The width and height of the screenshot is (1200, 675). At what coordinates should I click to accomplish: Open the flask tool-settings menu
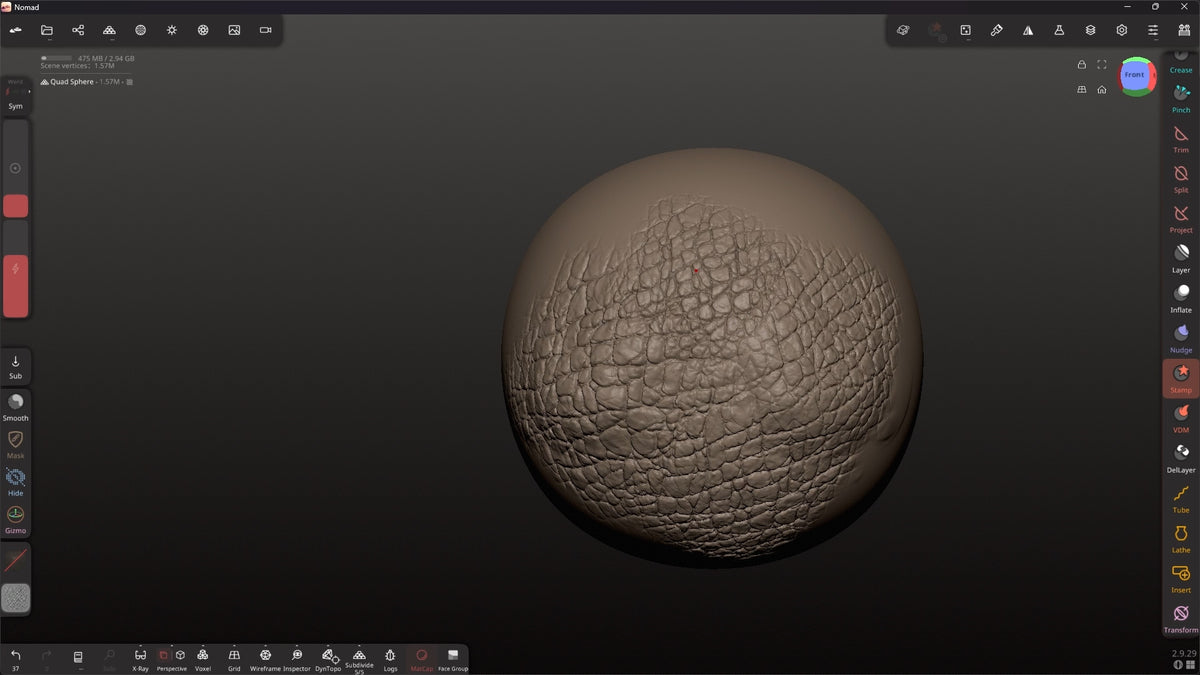point(1059,30)
